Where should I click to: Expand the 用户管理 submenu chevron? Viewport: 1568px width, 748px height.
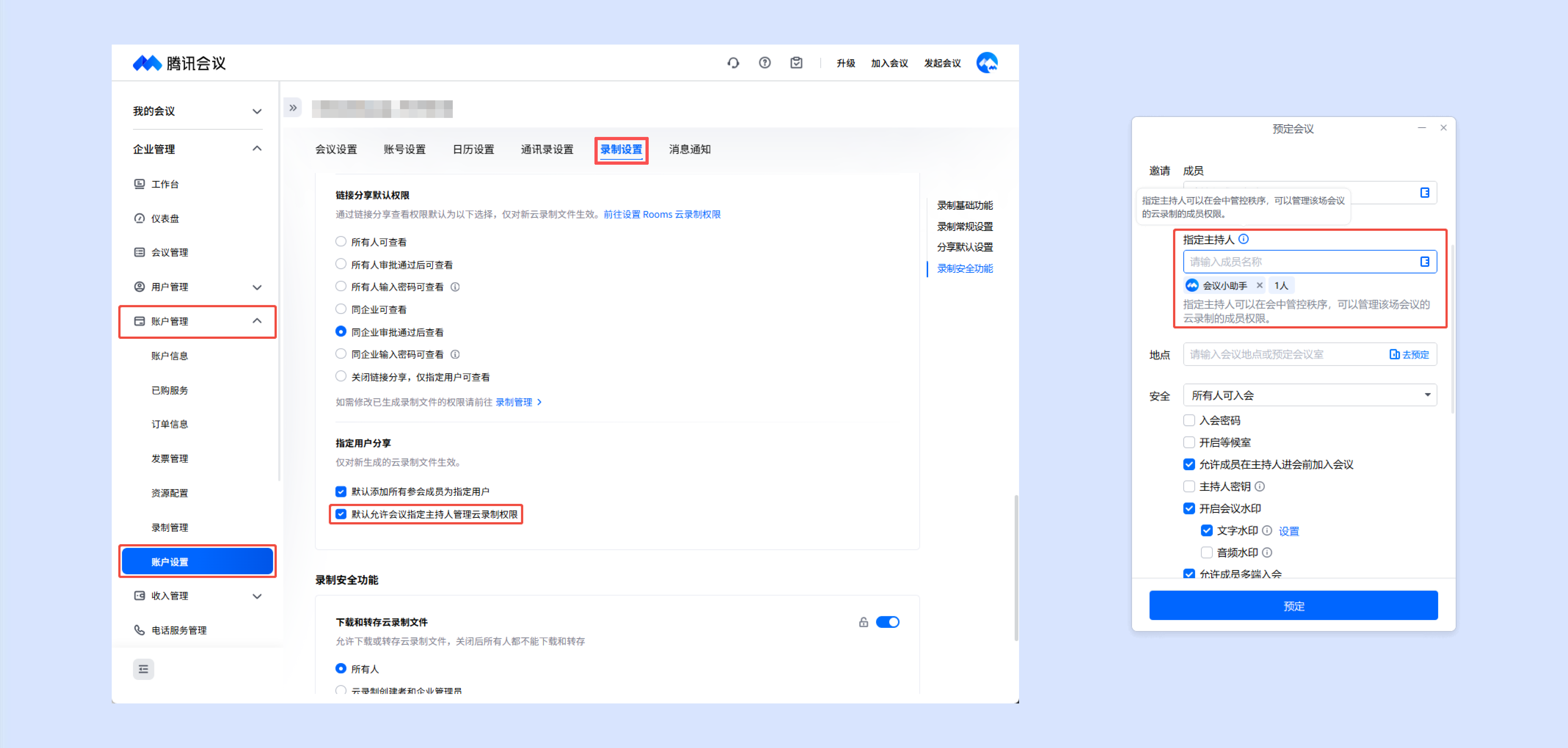click(257, 287)
